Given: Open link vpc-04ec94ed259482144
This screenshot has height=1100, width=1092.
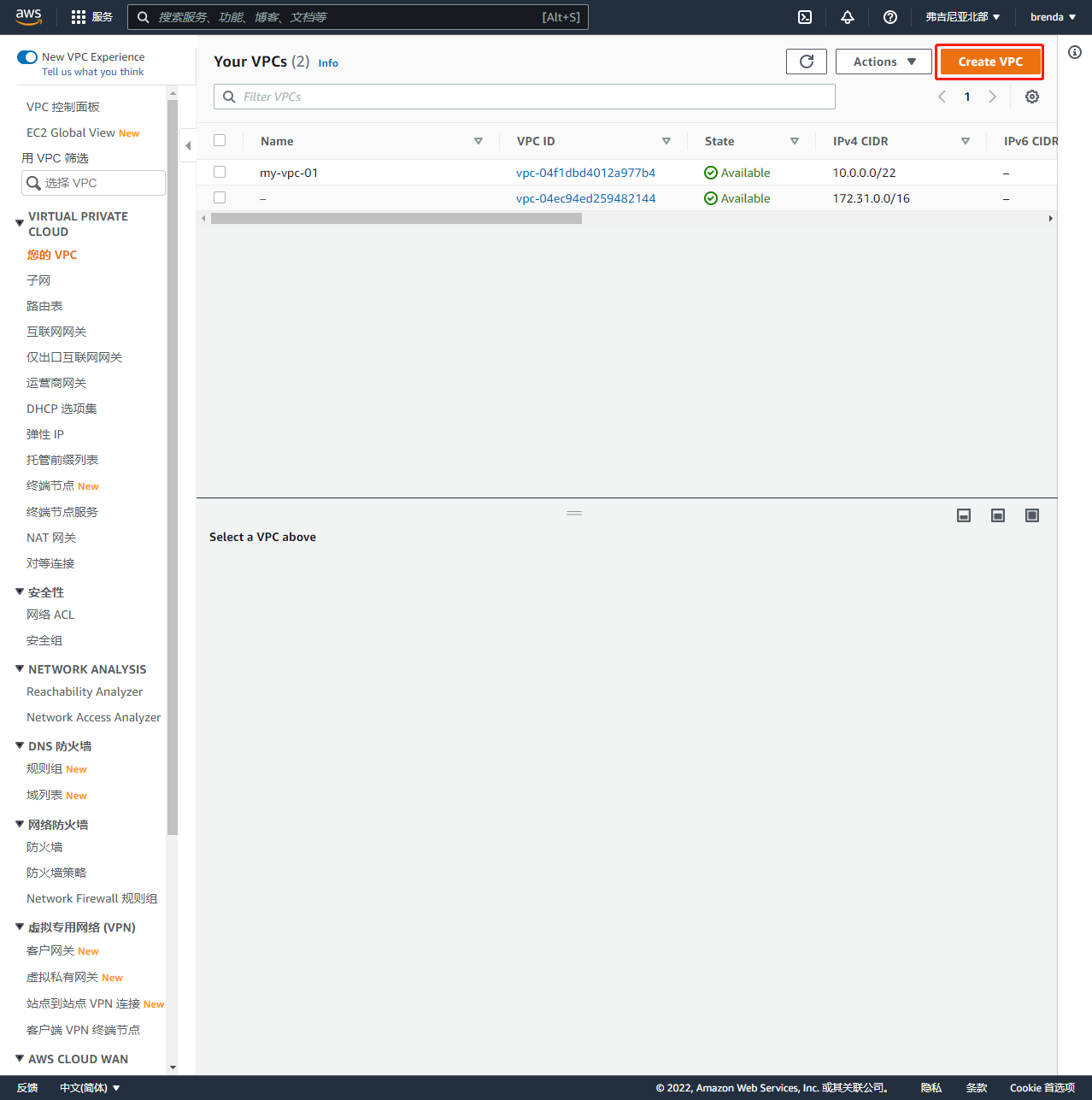Looking at the screenshot, I should tap(585, 198).
